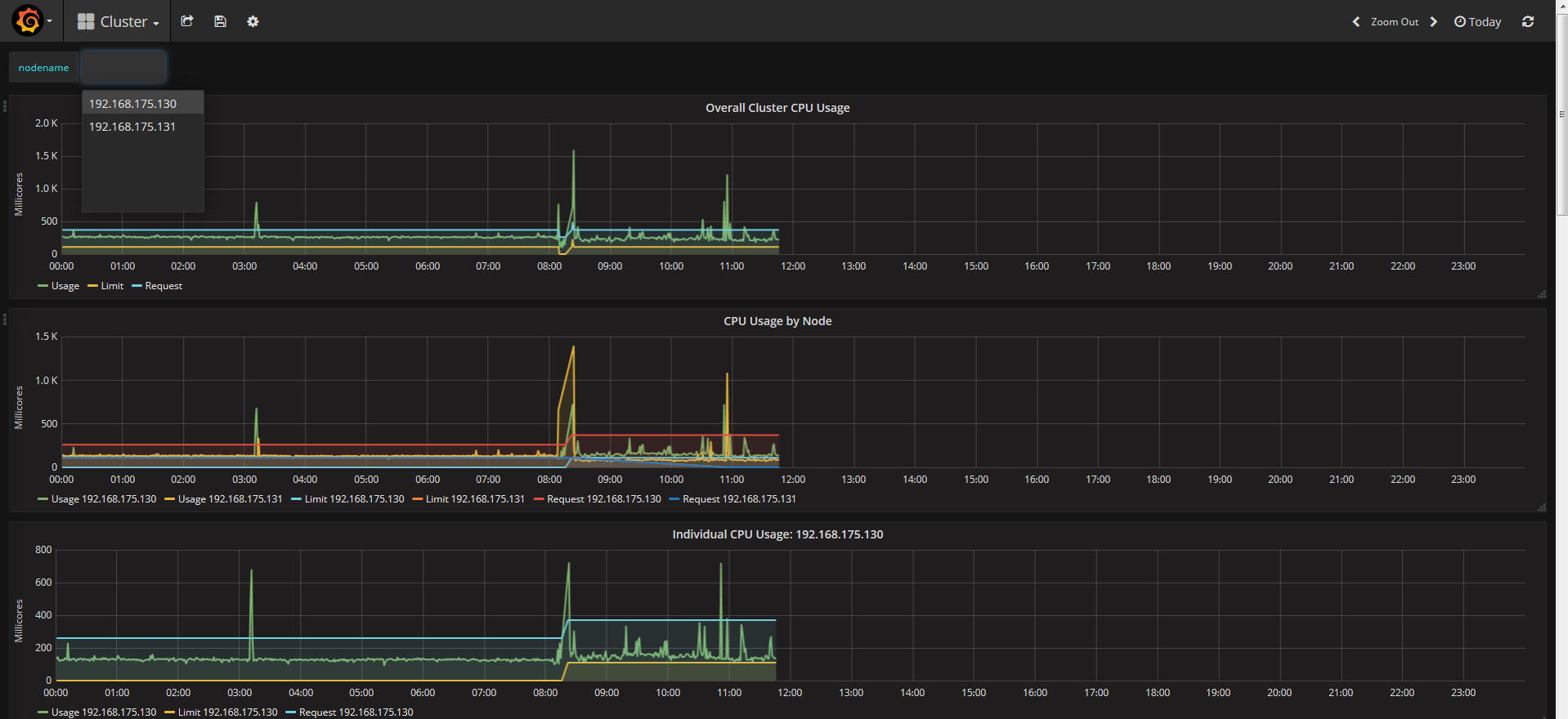Open Individual CPU Usage: 192.168.175.130 panel title
This screenshot has width=1568, height=719.
777,534
